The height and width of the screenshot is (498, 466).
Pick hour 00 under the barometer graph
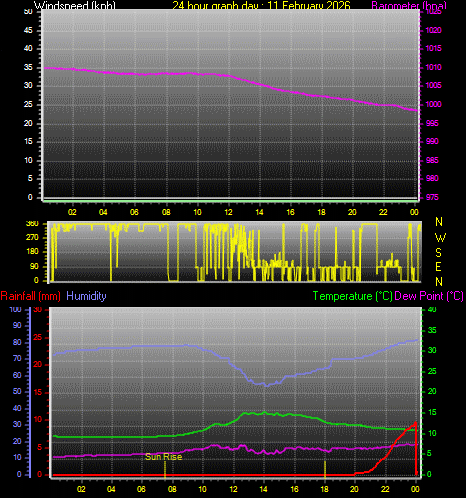(x=414, y=212)
